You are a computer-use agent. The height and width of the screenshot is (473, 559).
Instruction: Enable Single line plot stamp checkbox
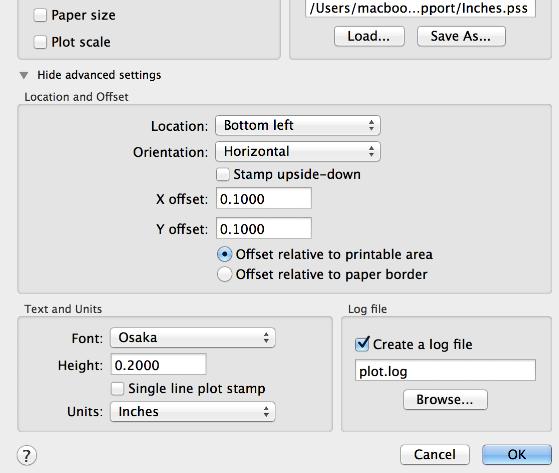(x=117, y=389)
